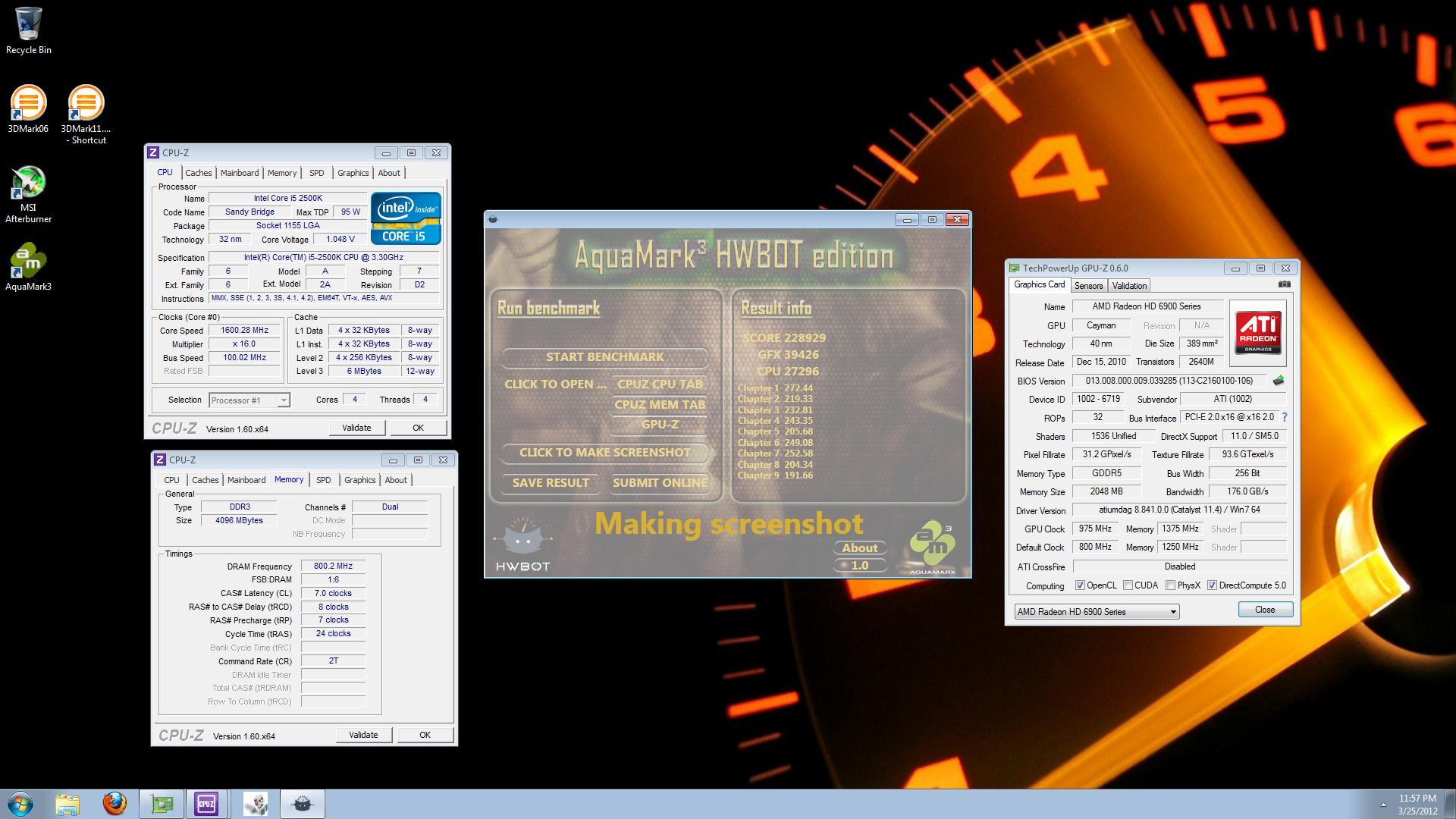Select the CPU tab in CPU-Z Memory window
The height and width of the screenshot is (819, 1456).
pos(171,480)
